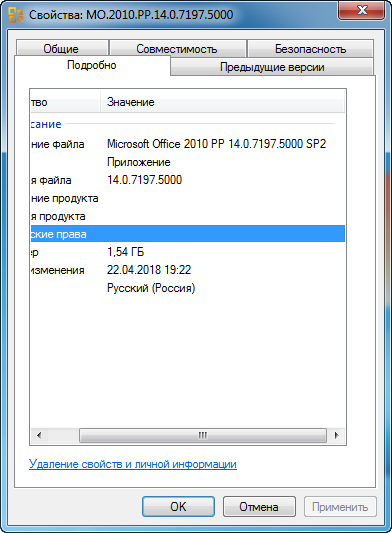This screenshot has height=533, width=392.
Task: Switch to the Общие tab
Action: (62, 49)
